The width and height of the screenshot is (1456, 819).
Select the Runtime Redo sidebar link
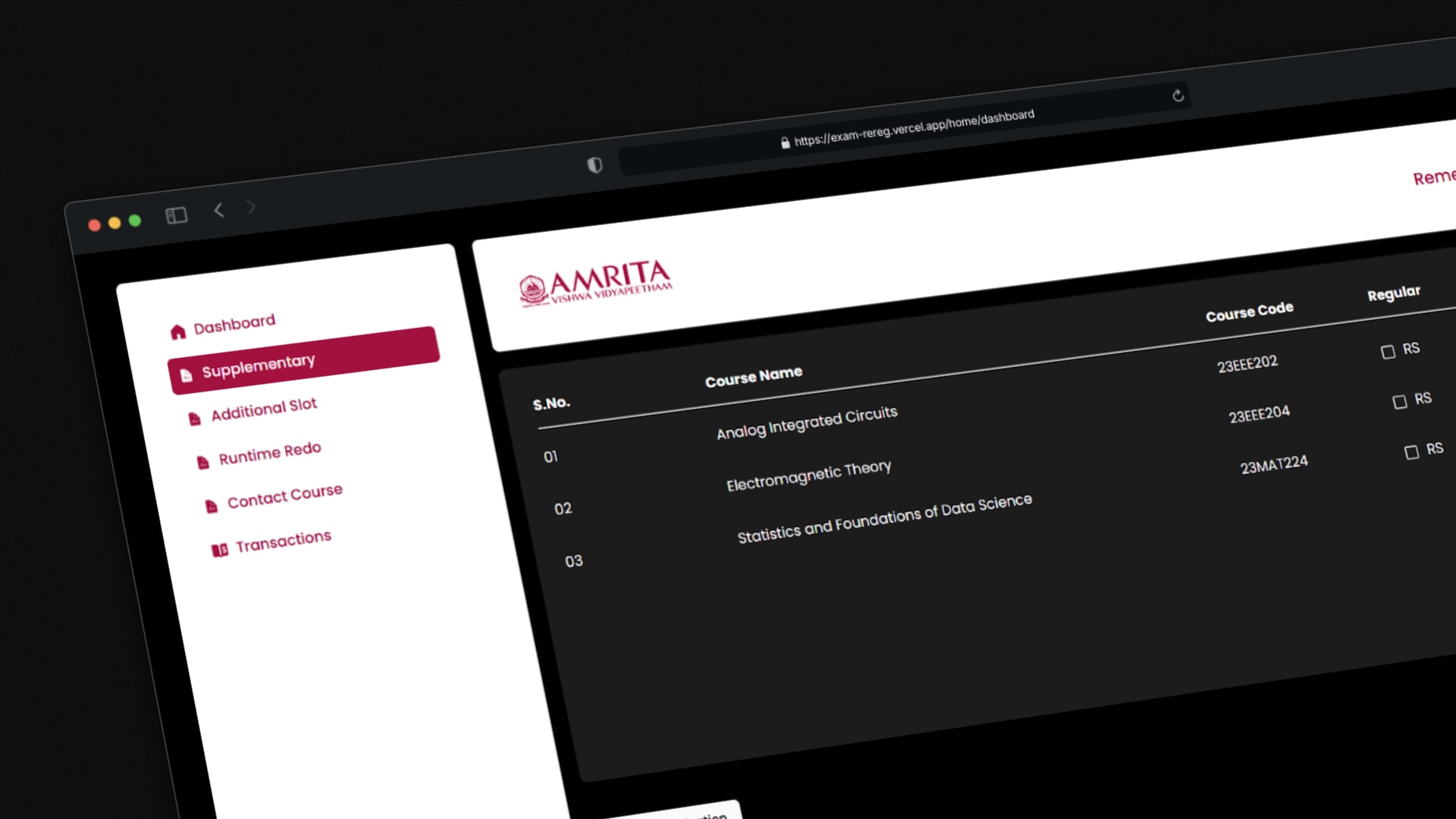click(x=270, y=453)
